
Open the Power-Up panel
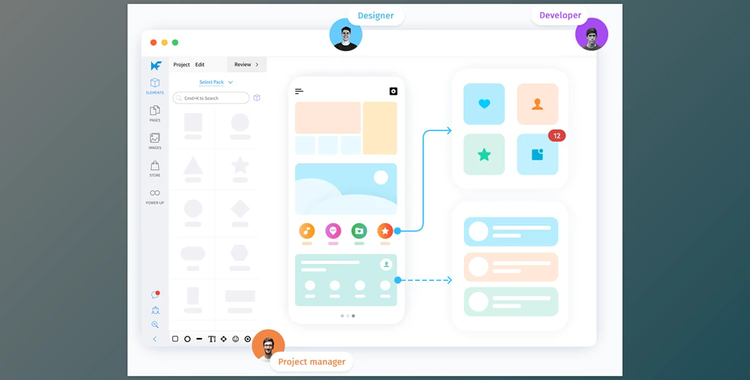155,196
